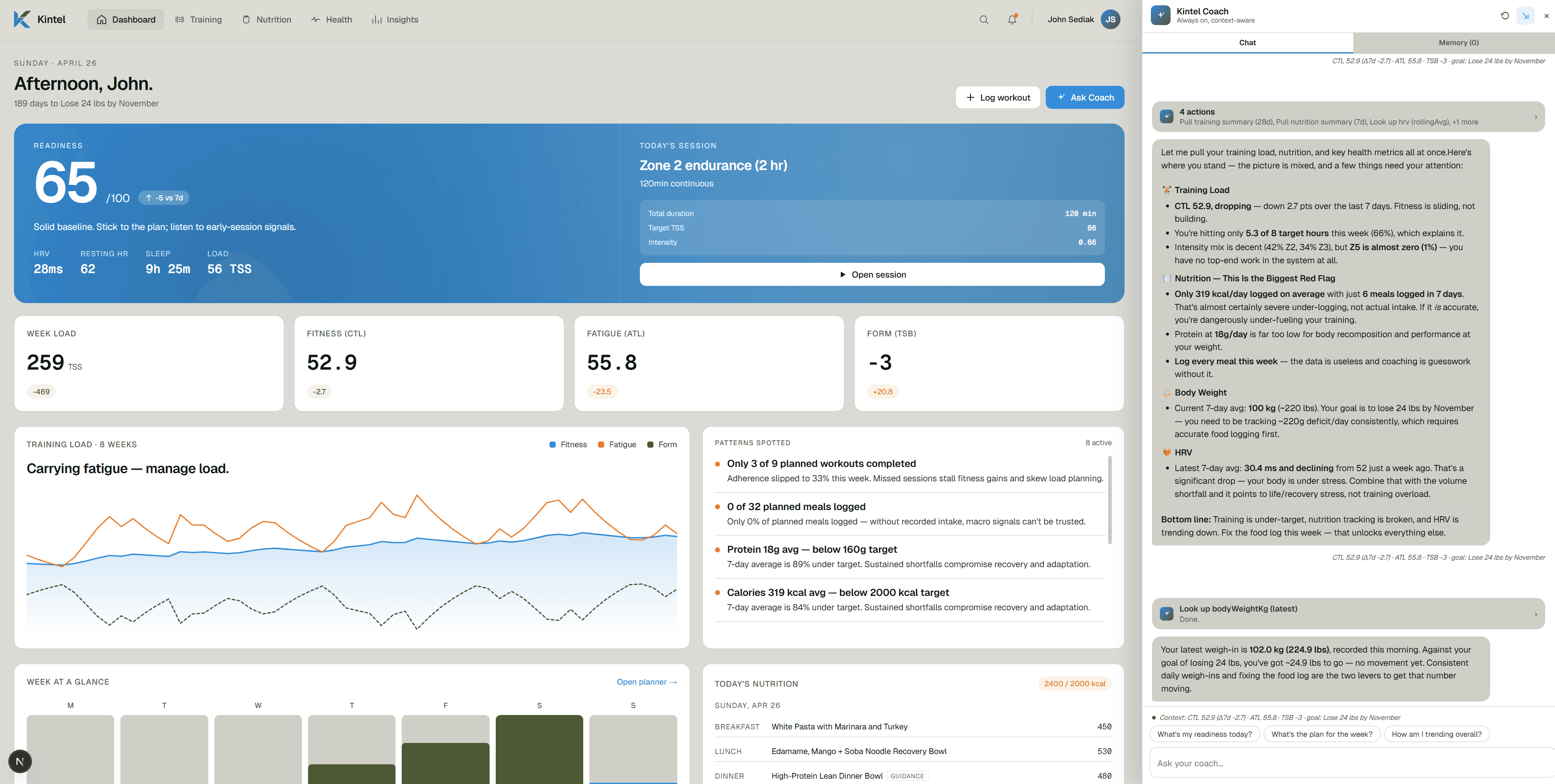This screenshot has width=1555, height=784.
Task: Click the Zone 2 endurance (2 hr) title
Action: point(713,166)
